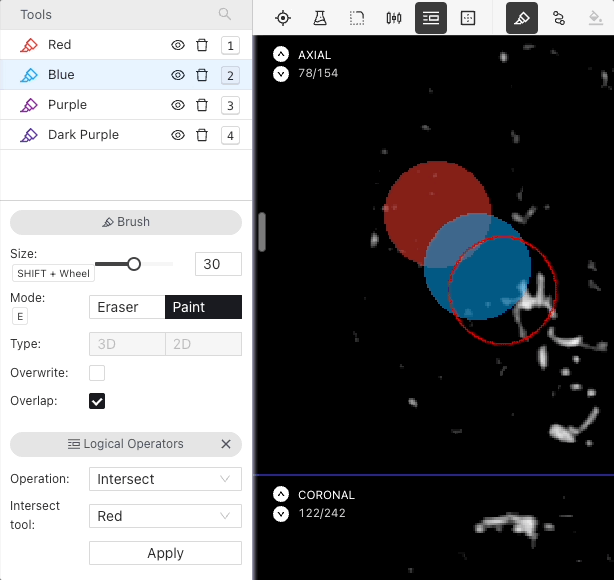
Task: Click the Dark Purple brush color icon
Action: tap(29, 135)
